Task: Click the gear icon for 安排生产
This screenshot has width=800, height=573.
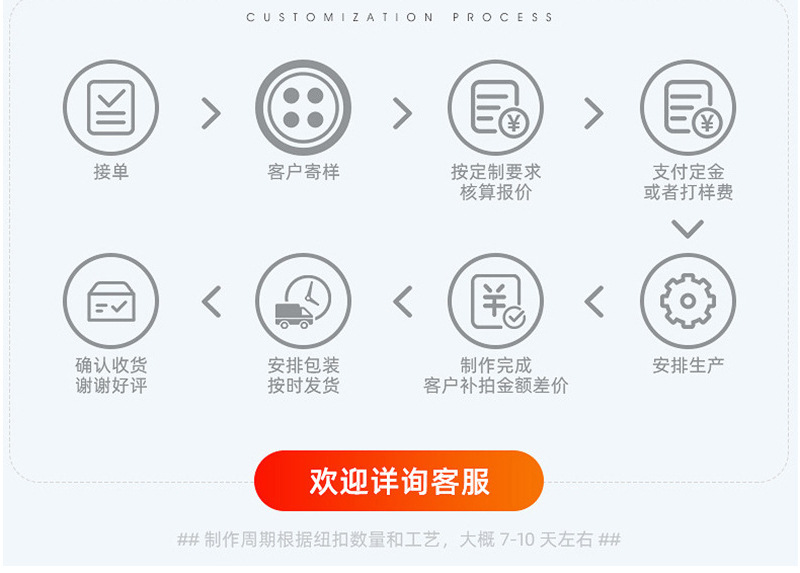Action: tap(688, 301)
